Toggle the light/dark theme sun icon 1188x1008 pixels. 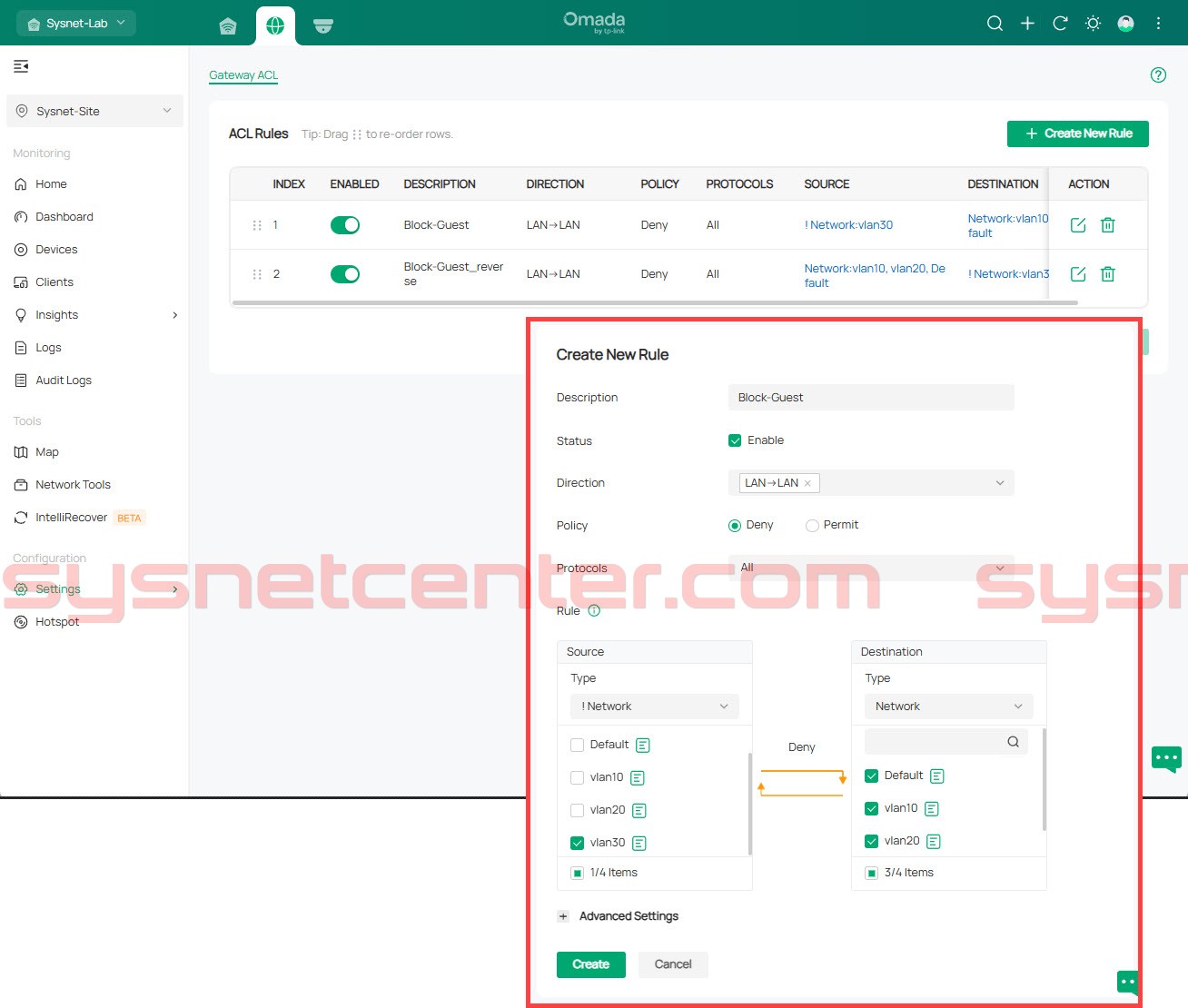1093,24
